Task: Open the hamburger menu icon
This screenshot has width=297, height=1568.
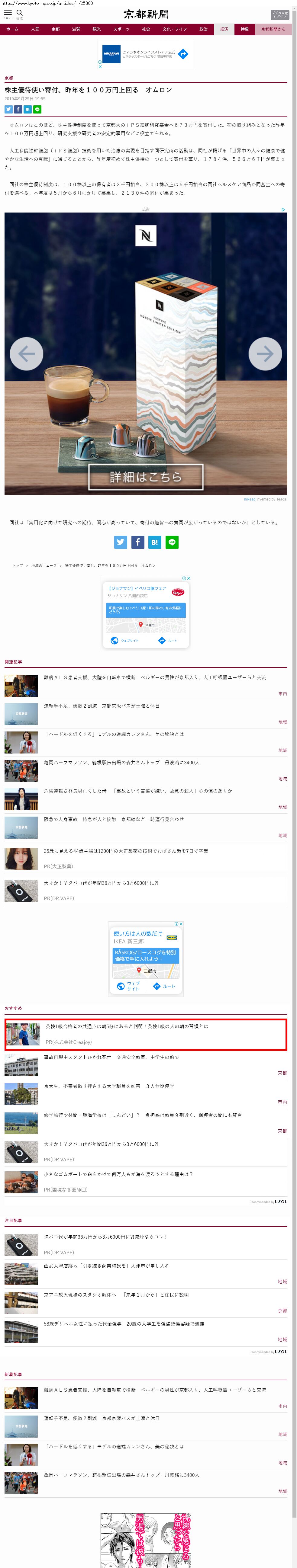Action: point(8,12)
